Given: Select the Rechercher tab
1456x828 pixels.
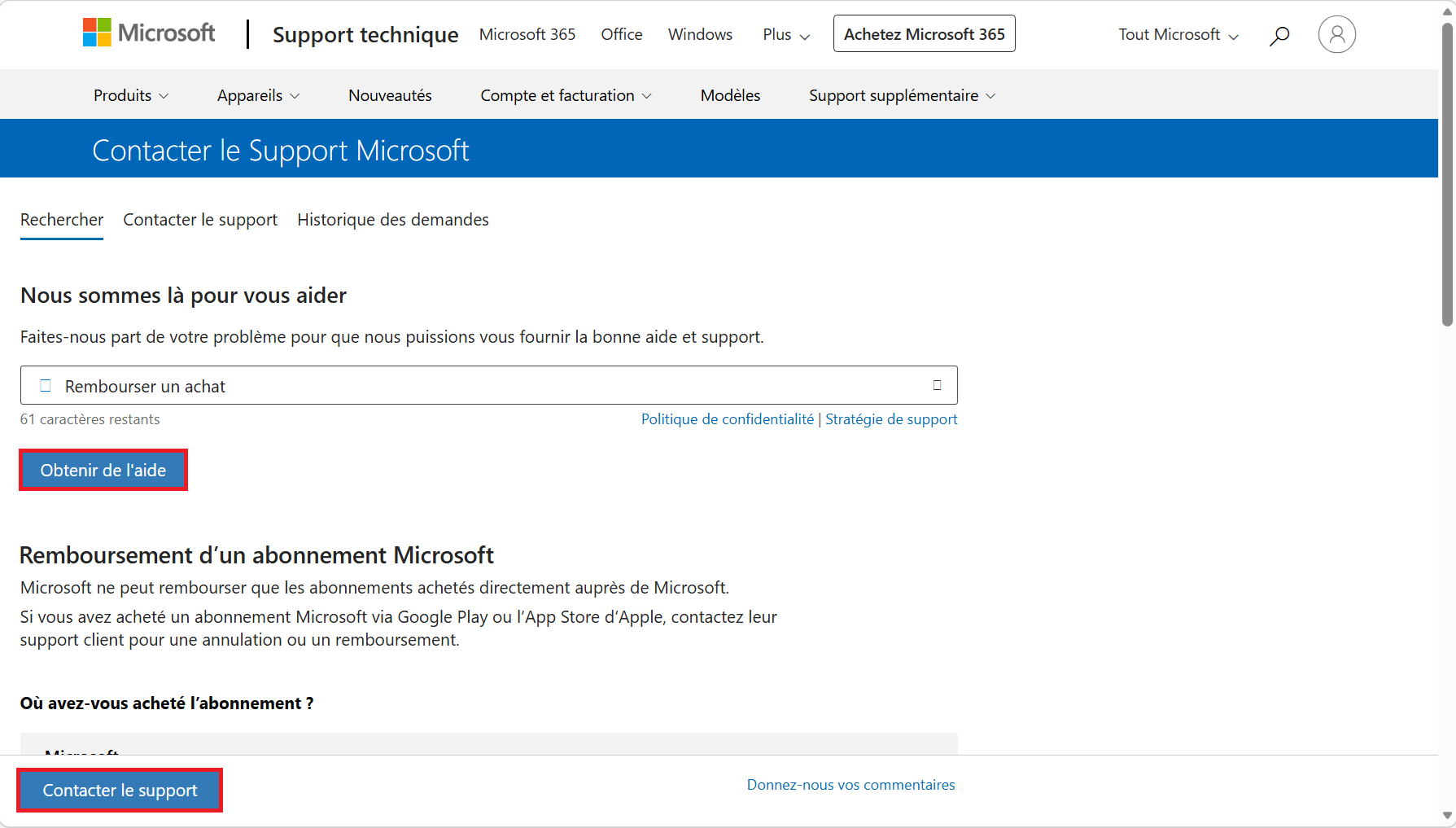Looking at the screenshot, I should coord(62,220).
